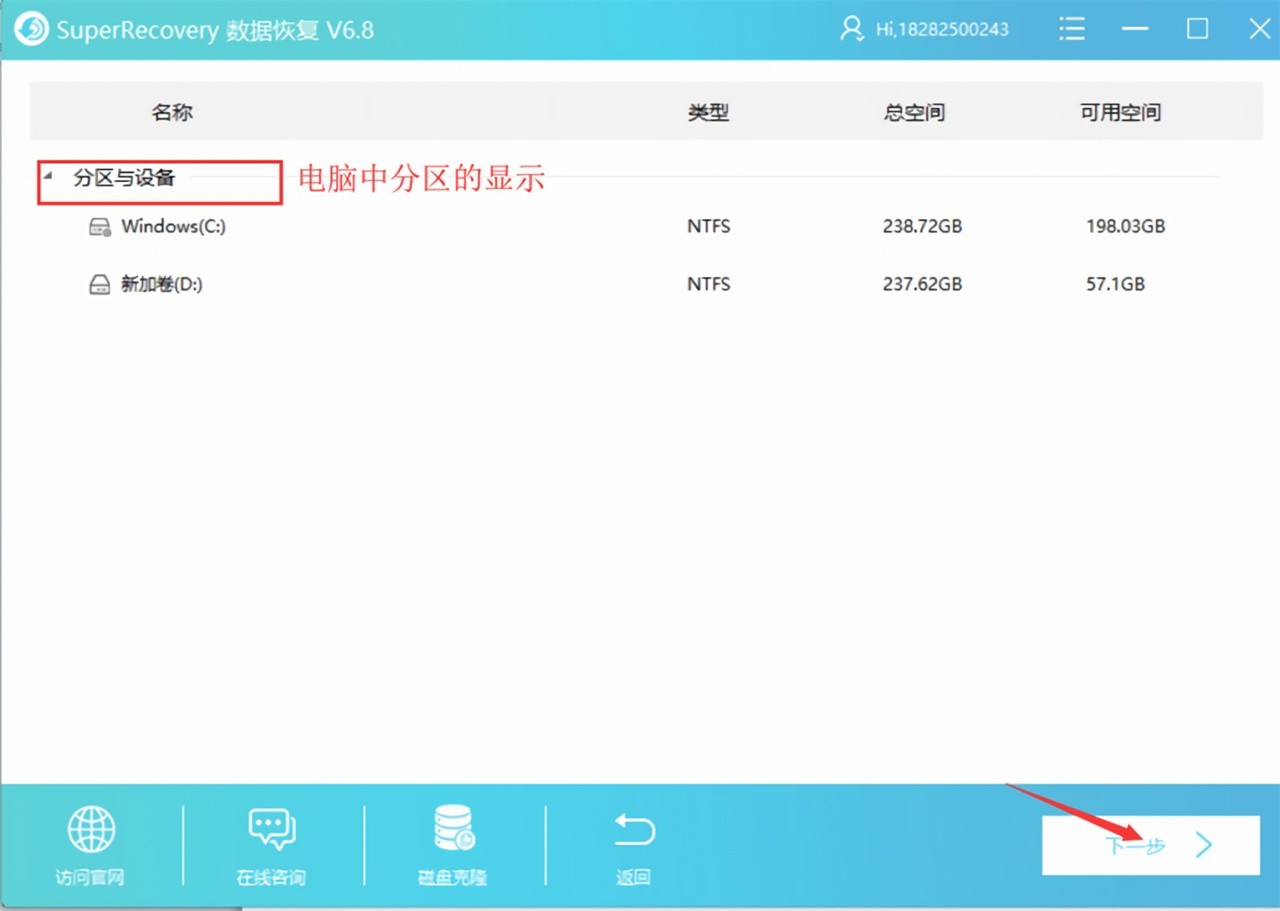Collapse the 分区与设备 tree triangle
This screenshot has width=1280, height=911.
click(47, 176)
